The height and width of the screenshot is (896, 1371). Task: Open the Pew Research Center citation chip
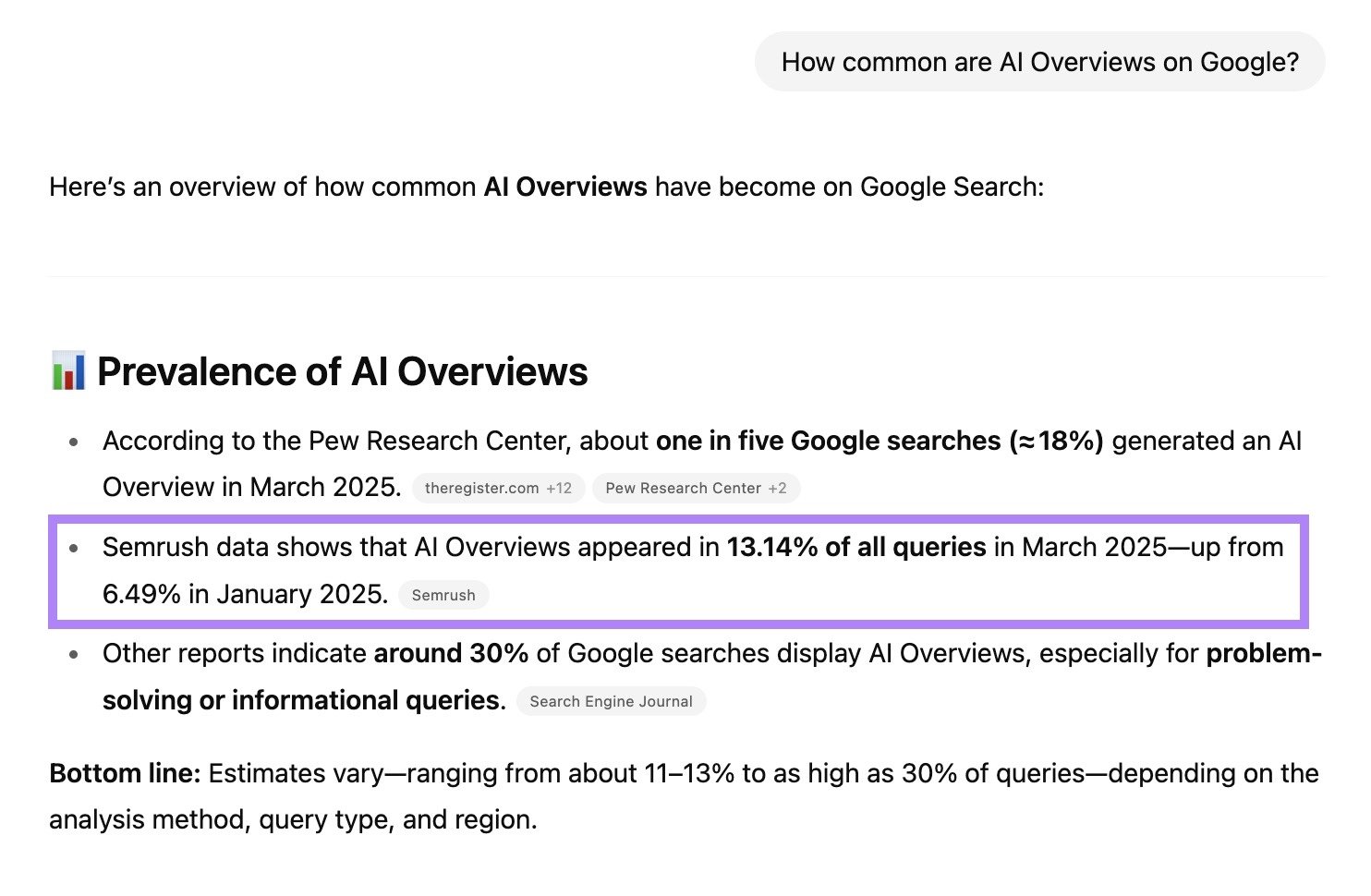(682, 488)
